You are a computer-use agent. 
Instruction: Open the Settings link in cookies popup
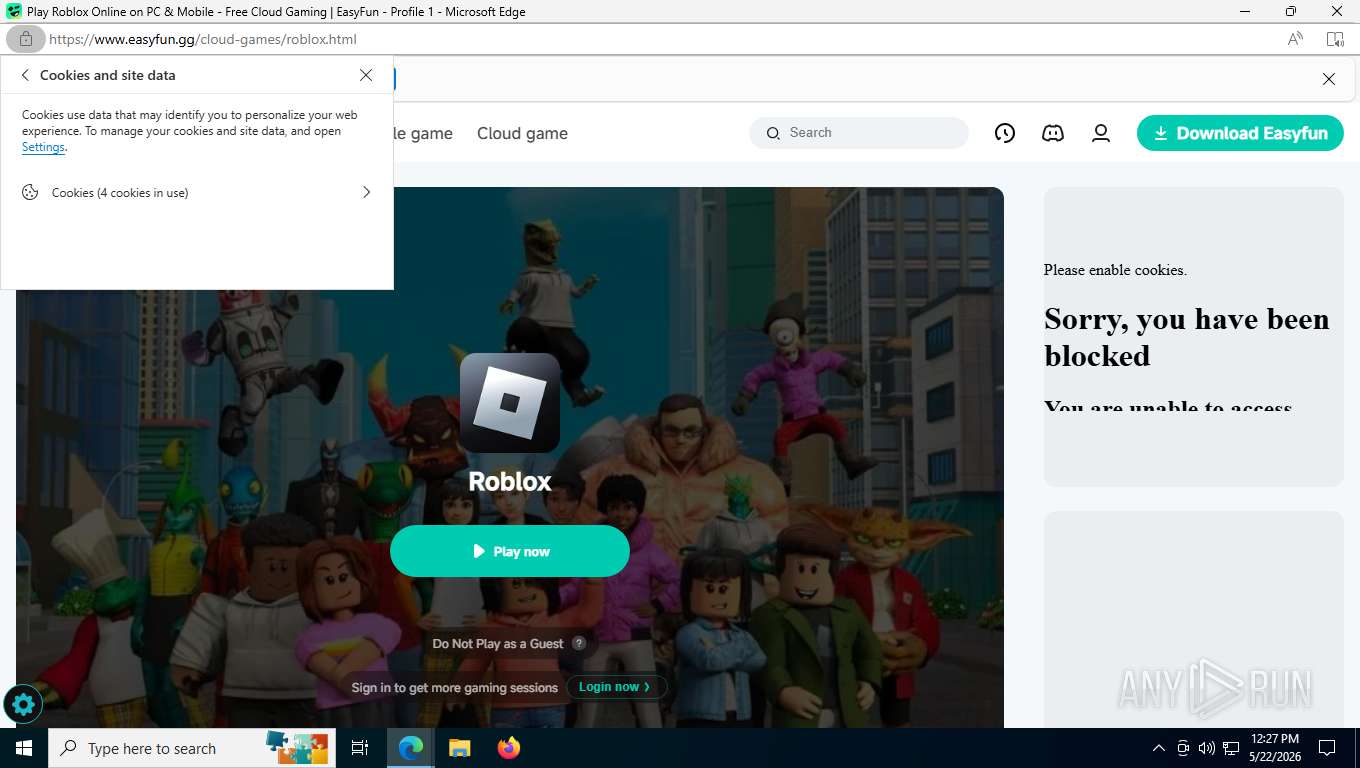[43, 147]
